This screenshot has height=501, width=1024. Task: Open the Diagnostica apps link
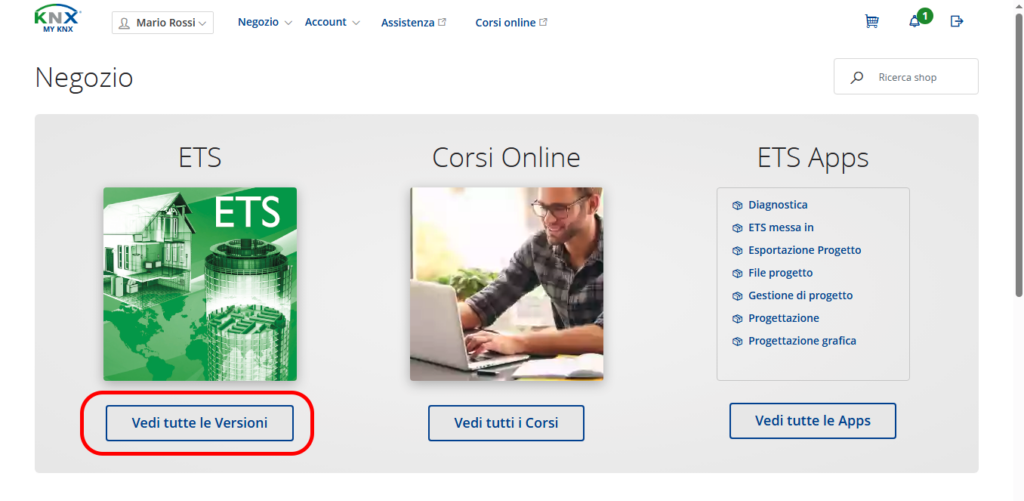(x=778, y=205)
